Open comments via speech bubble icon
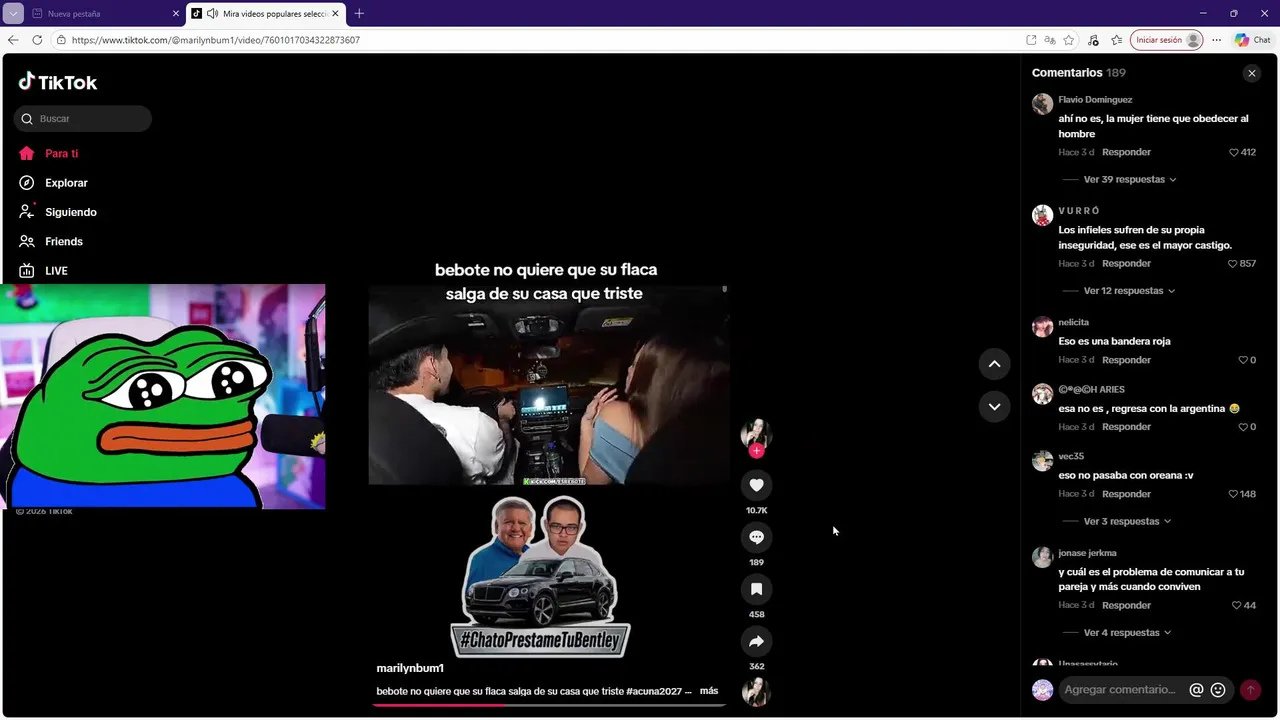1280x720 pixels. pos(756,537)
